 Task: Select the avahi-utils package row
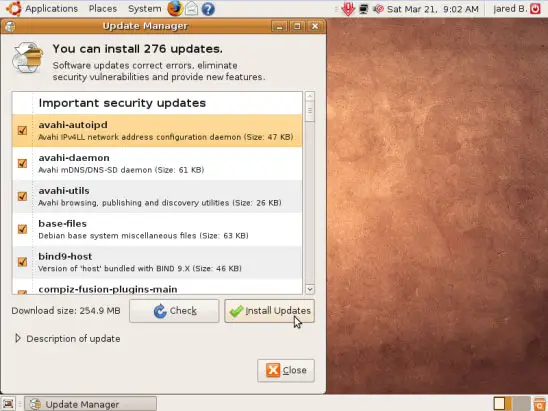tap(157, 196)
